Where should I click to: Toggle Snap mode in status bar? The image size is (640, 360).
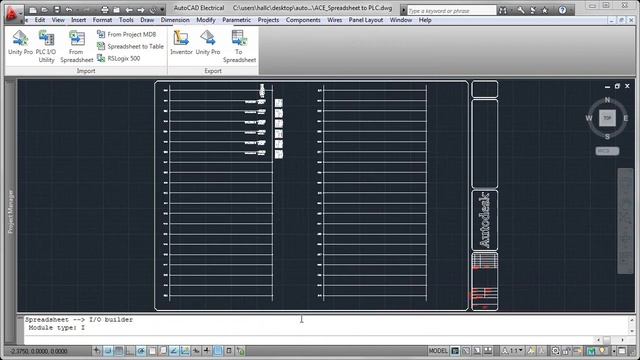click(108, 351)
